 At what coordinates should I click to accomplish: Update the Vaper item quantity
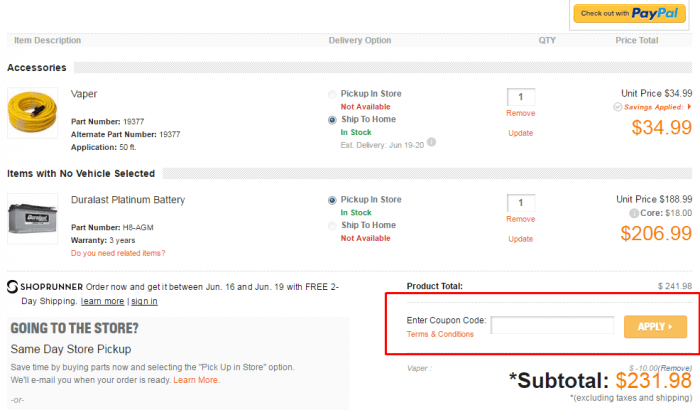point(521,133)
